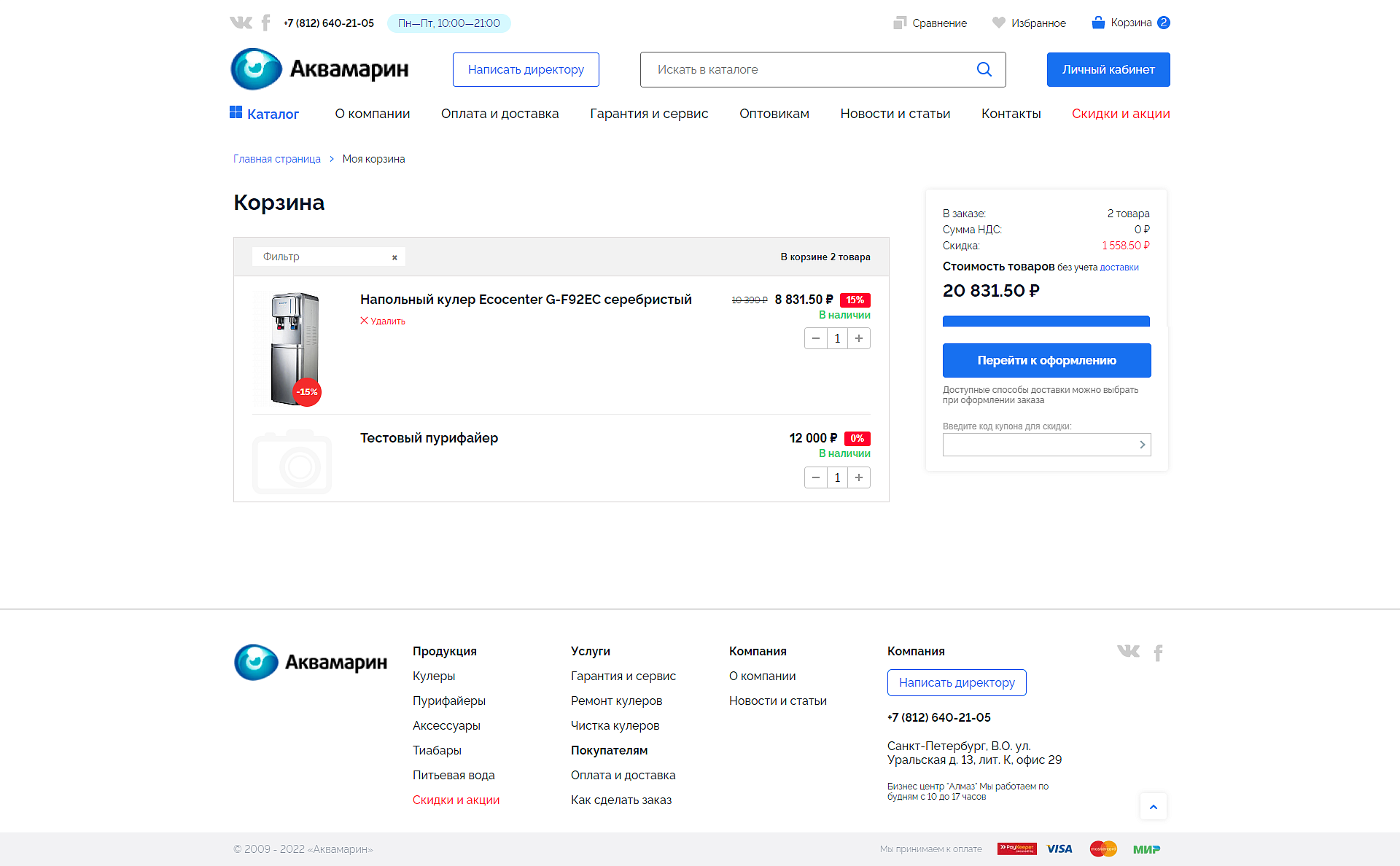1400x866 pixels.
Task: Decrease quantity of Ecocenter cooler
Action: click(x=816, y=338)
